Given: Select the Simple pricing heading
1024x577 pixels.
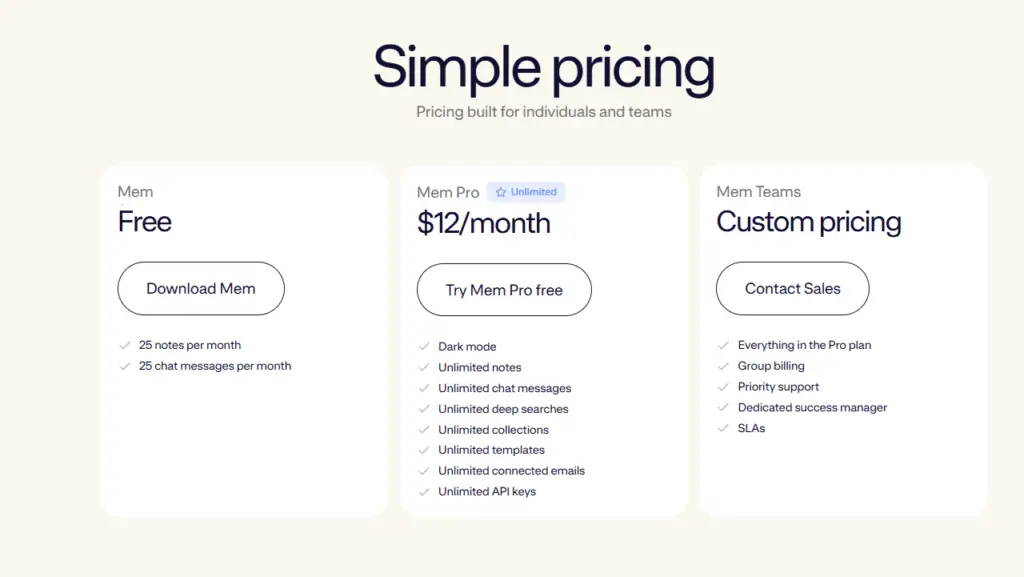Looking at the screenshot, I should (543, 68).
